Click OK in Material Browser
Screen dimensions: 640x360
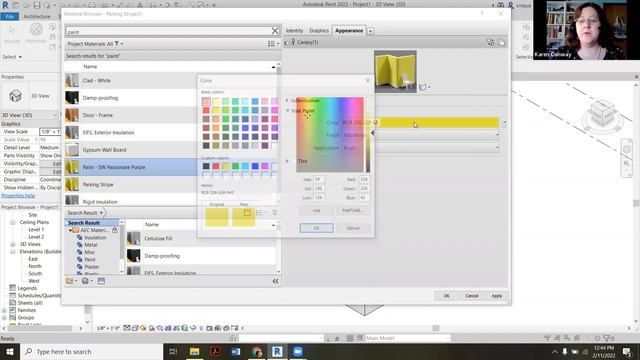pyautogui.click(x=447, y=296)
